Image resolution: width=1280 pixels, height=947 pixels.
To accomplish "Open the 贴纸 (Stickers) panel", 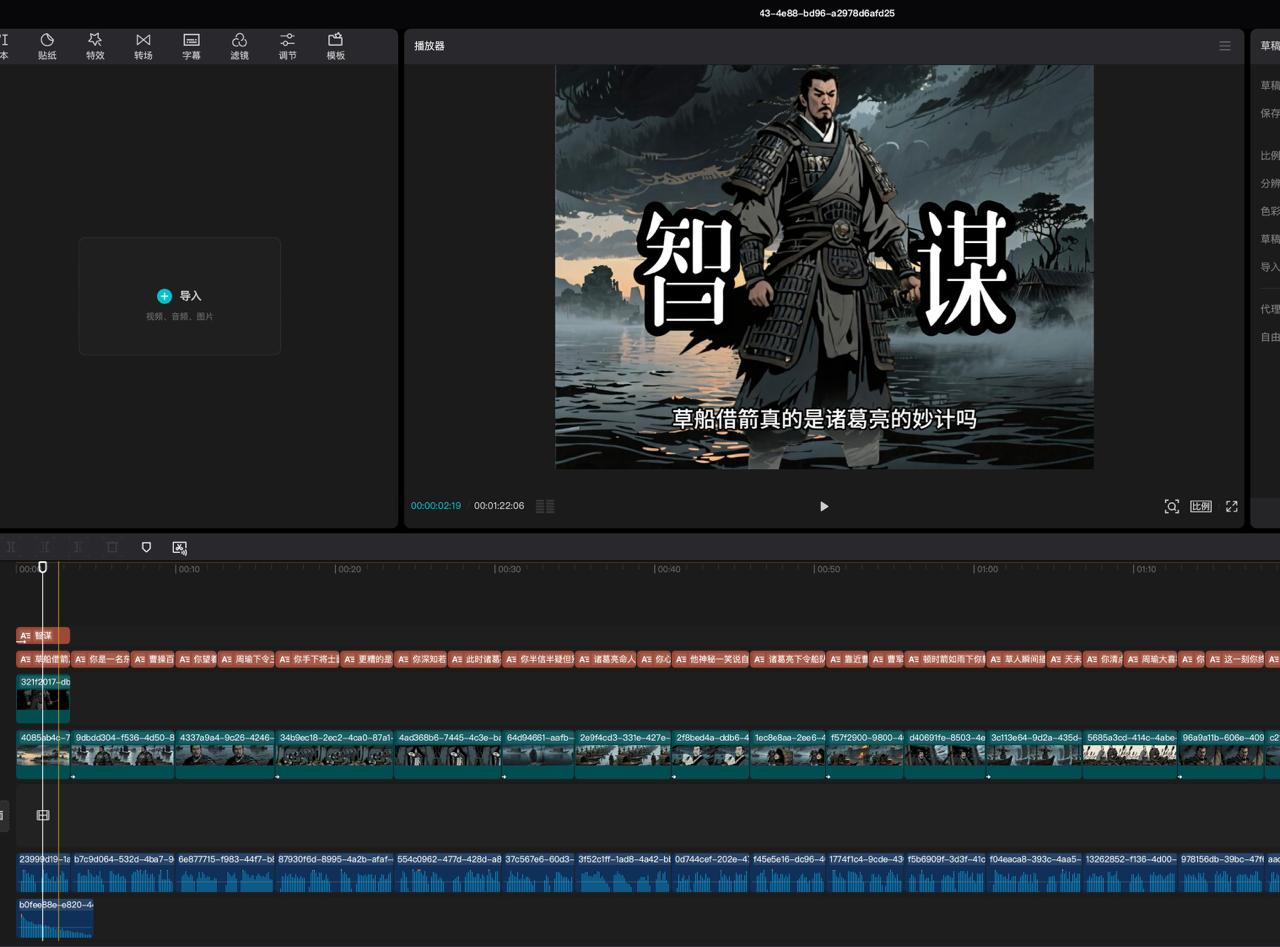I will coord(47,45).
